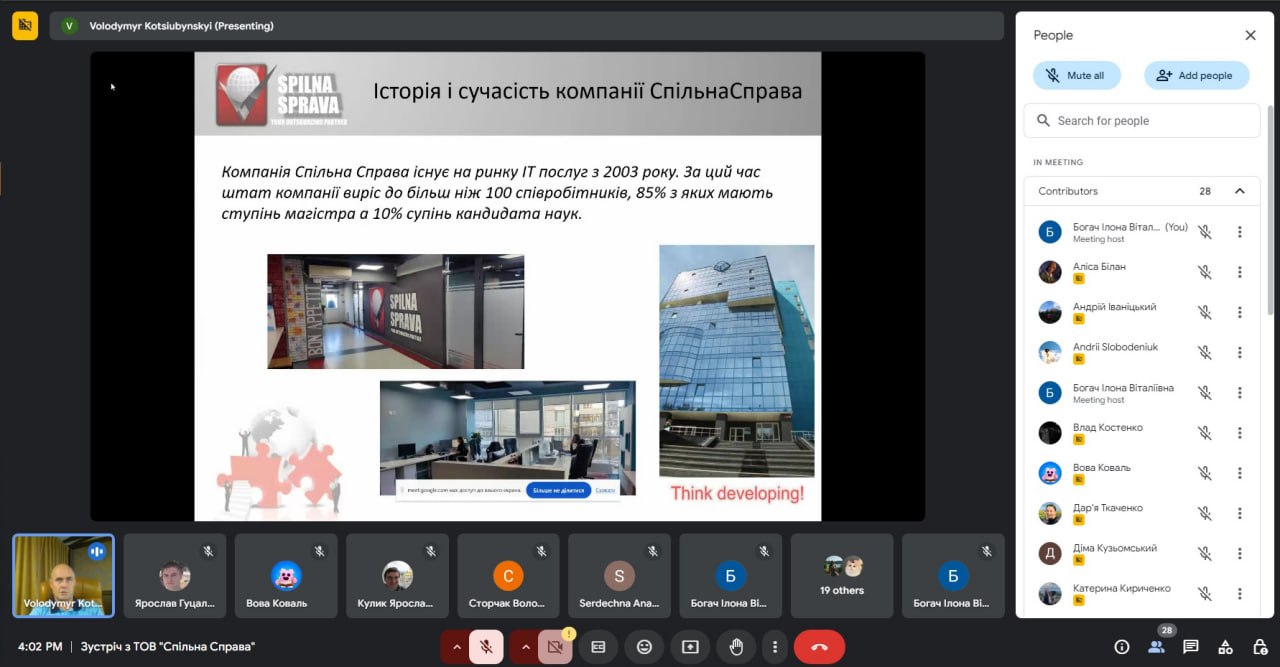This screenshot has height=667, width=1280.
Task: Turn on the camera in the call bar
Action: [x=554, y=647]
